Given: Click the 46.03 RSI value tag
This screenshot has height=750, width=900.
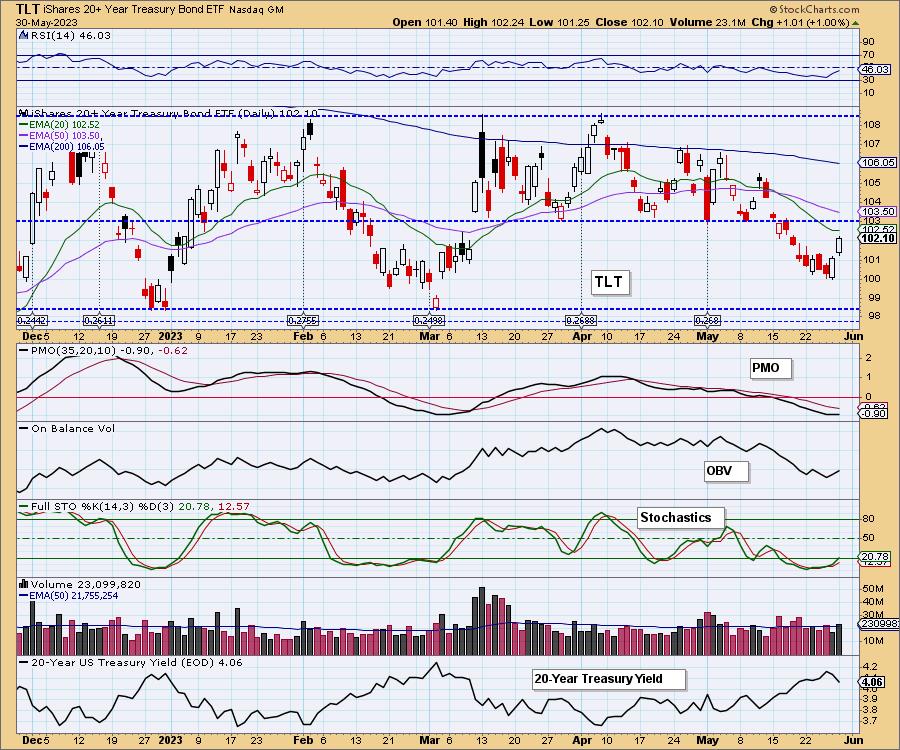Looking at the screenshot, I should 876,69.
